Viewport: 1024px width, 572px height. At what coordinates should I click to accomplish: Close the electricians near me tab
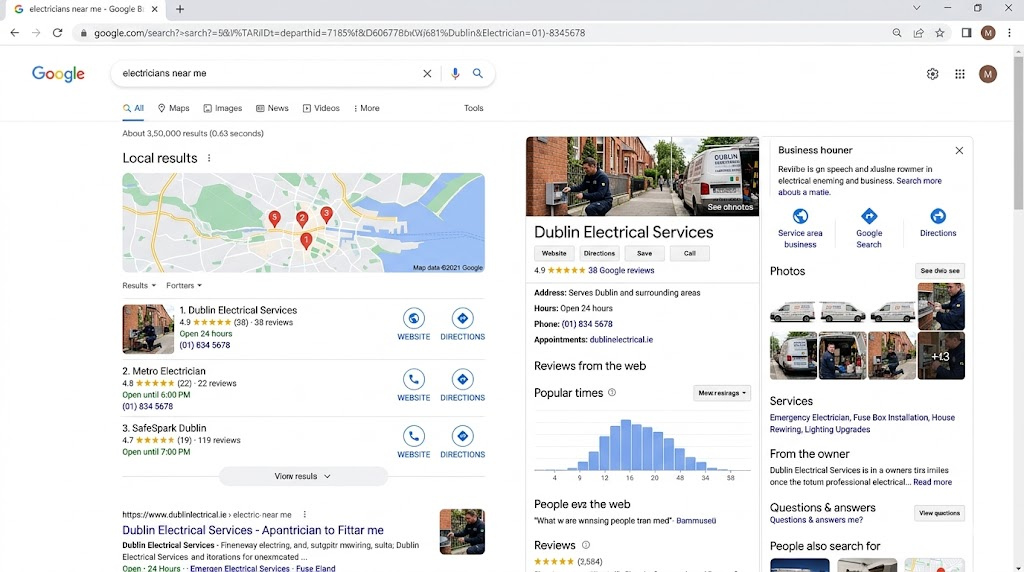154,9
